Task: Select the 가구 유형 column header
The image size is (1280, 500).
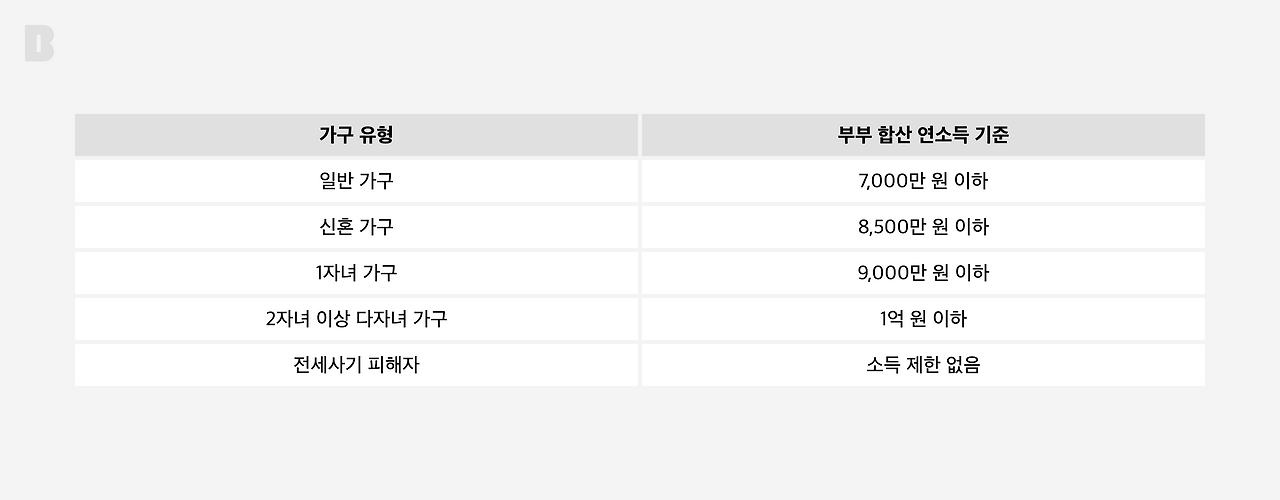Action: tap(356, 135)
